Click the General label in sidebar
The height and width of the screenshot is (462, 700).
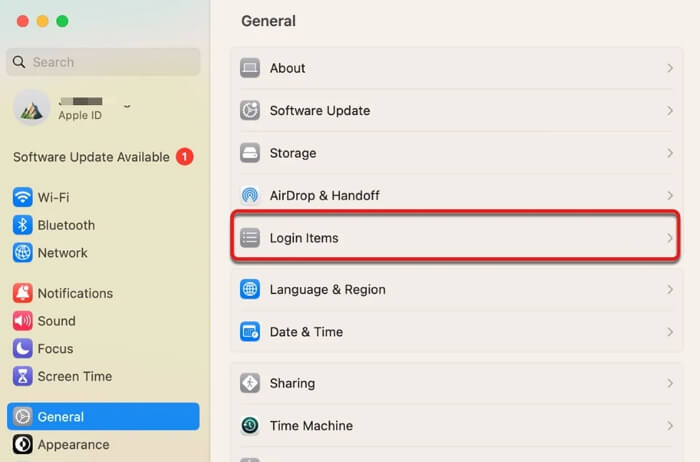61,416
